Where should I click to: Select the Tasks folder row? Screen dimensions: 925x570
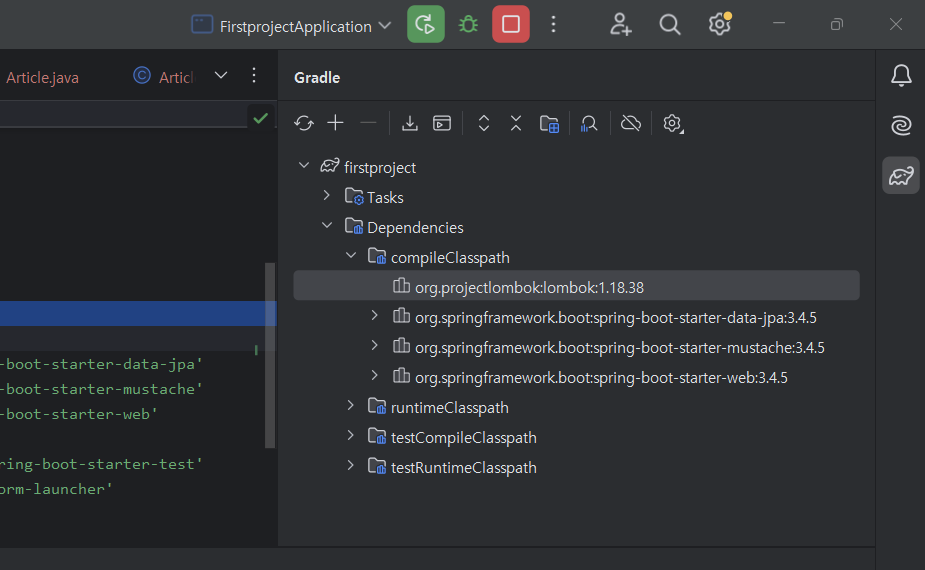[576, 198]
